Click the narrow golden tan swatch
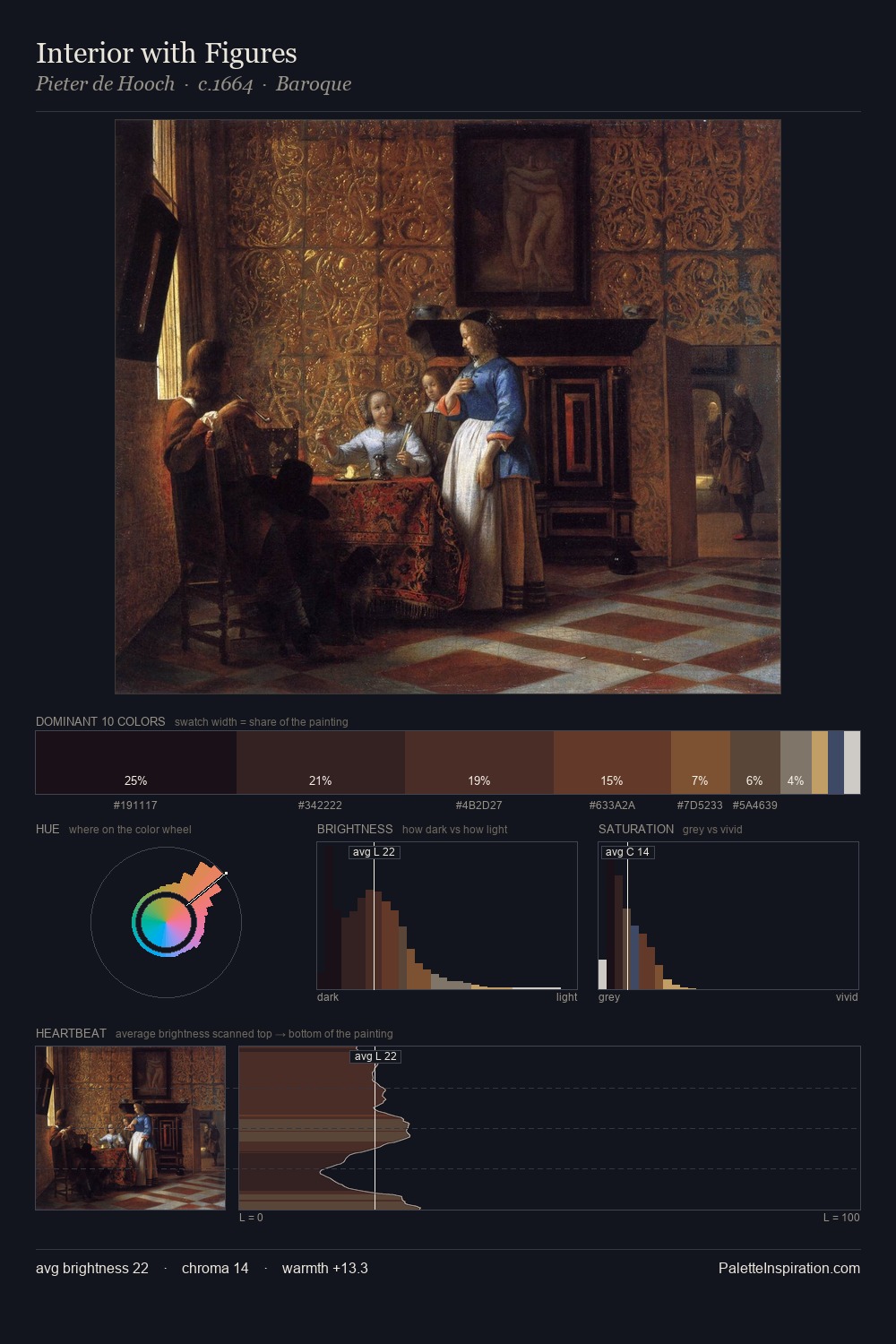 (820, 762)
